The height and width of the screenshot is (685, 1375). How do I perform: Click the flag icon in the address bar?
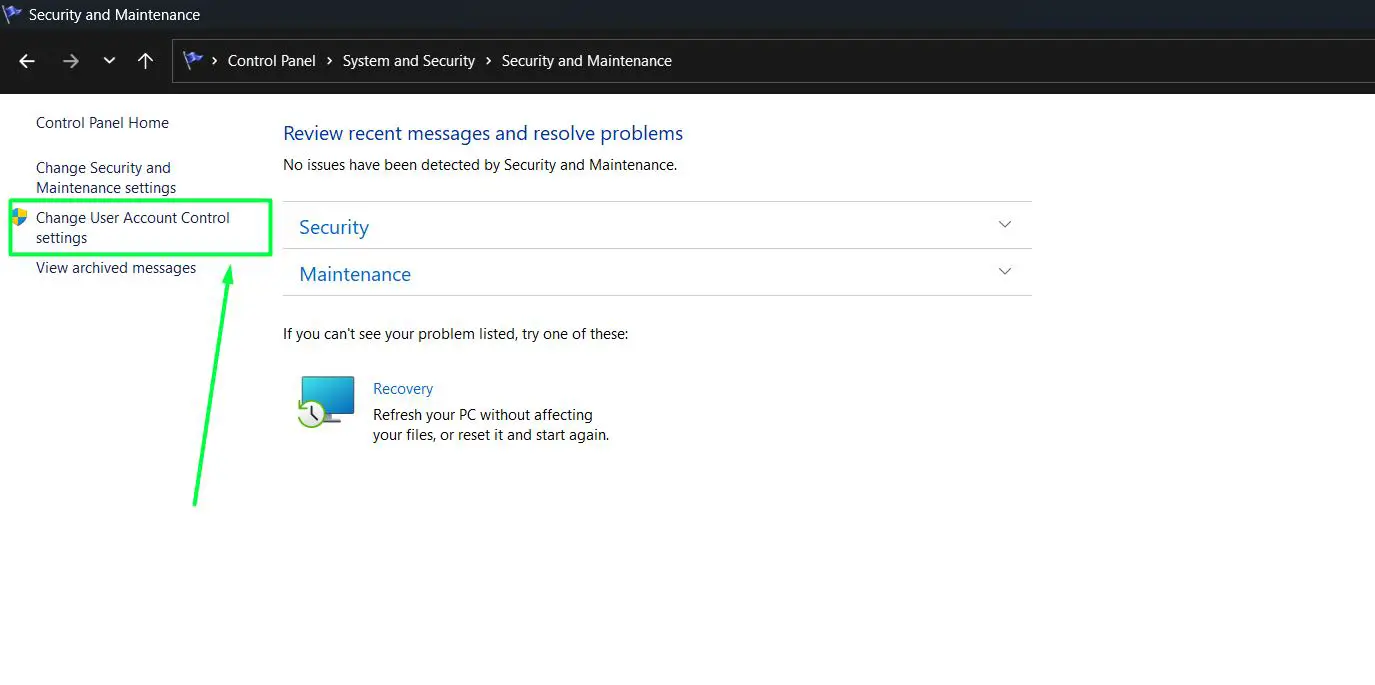point(193,60)
